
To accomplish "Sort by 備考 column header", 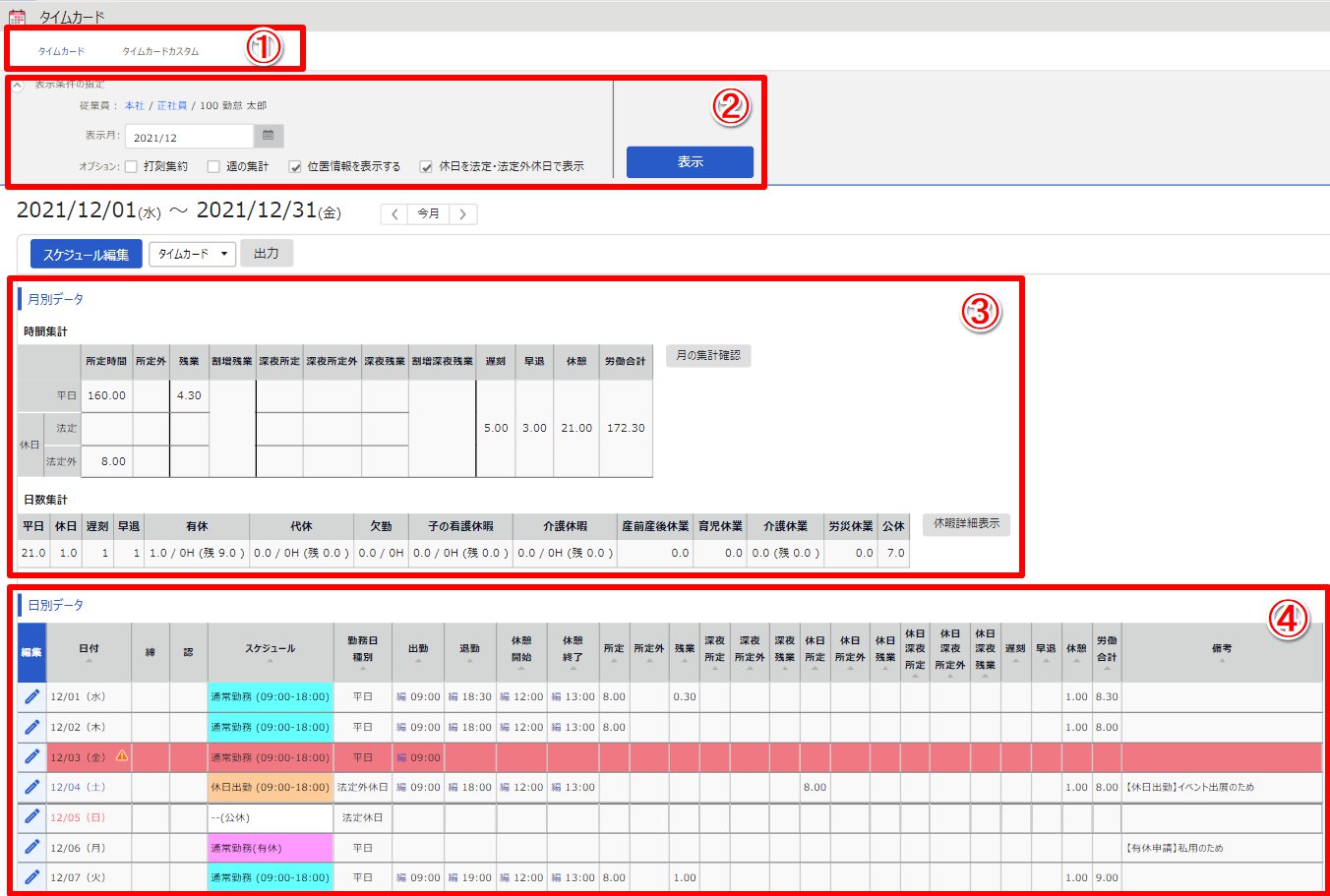I will [x=1222, y=652].
